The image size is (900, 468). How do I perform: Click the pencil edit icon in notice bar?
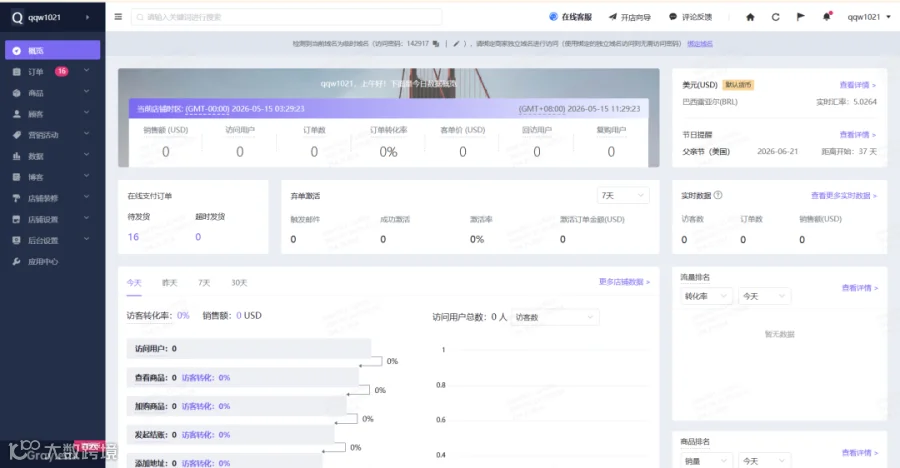click(x=456, y=44)
